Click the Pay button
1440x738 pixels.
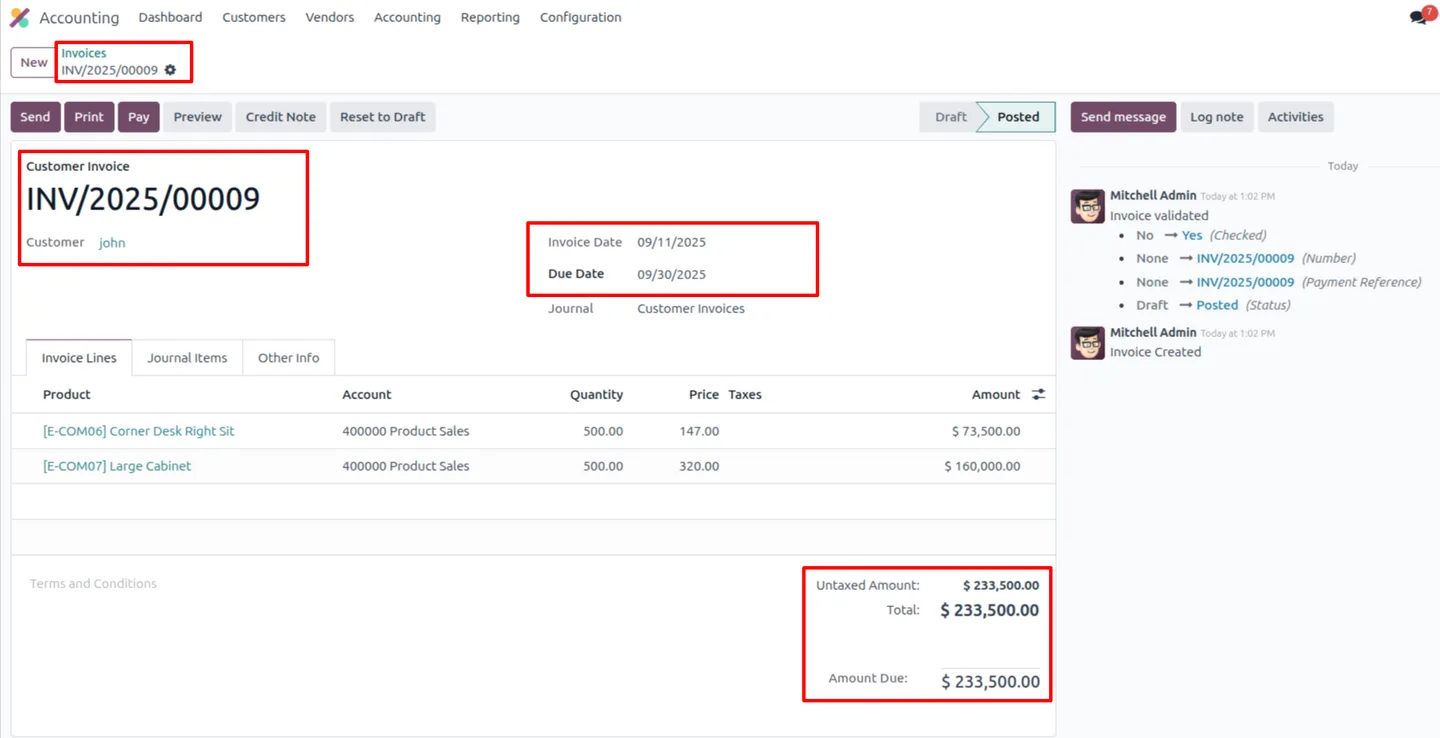(139, 117)
